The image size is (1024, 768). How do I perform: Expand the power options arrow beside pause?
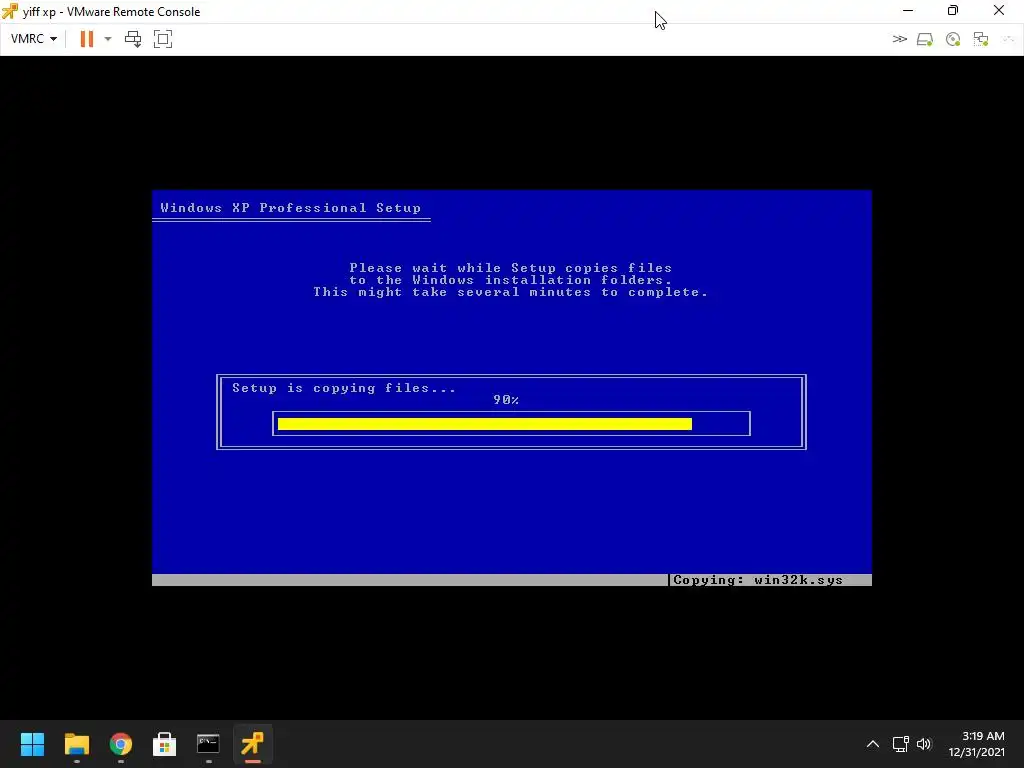pos(108,39)
